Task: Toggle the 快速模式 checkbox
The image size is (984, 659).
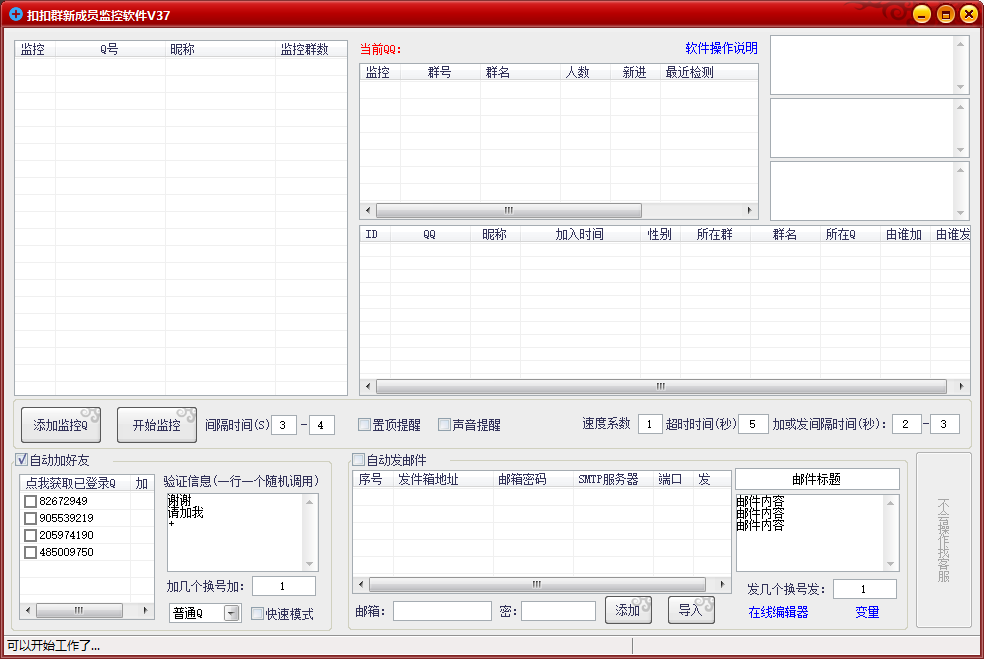Action: [x=257, y=614]
